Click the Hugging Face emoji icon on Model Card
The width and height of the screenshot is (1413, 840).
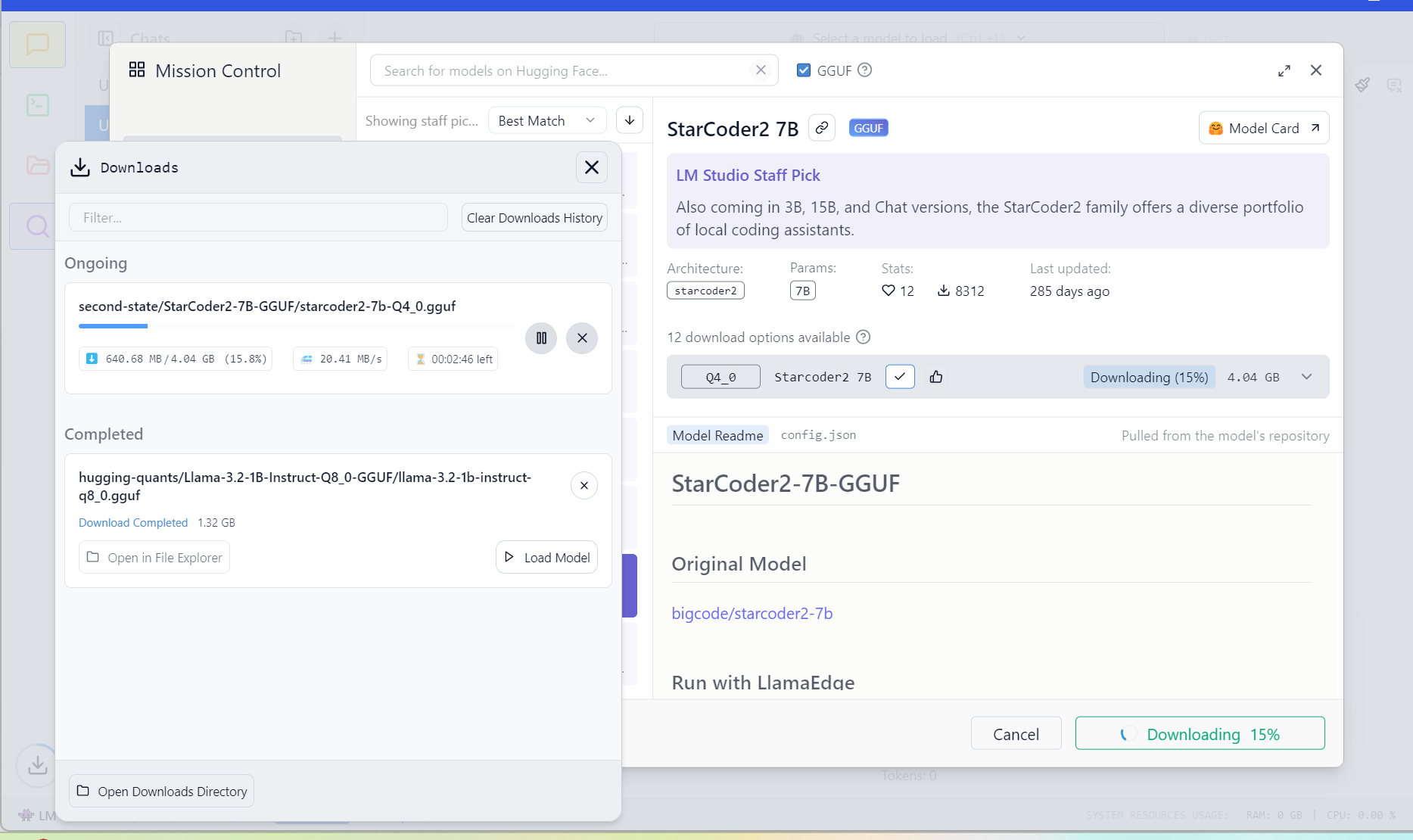tap(1215, 128)
